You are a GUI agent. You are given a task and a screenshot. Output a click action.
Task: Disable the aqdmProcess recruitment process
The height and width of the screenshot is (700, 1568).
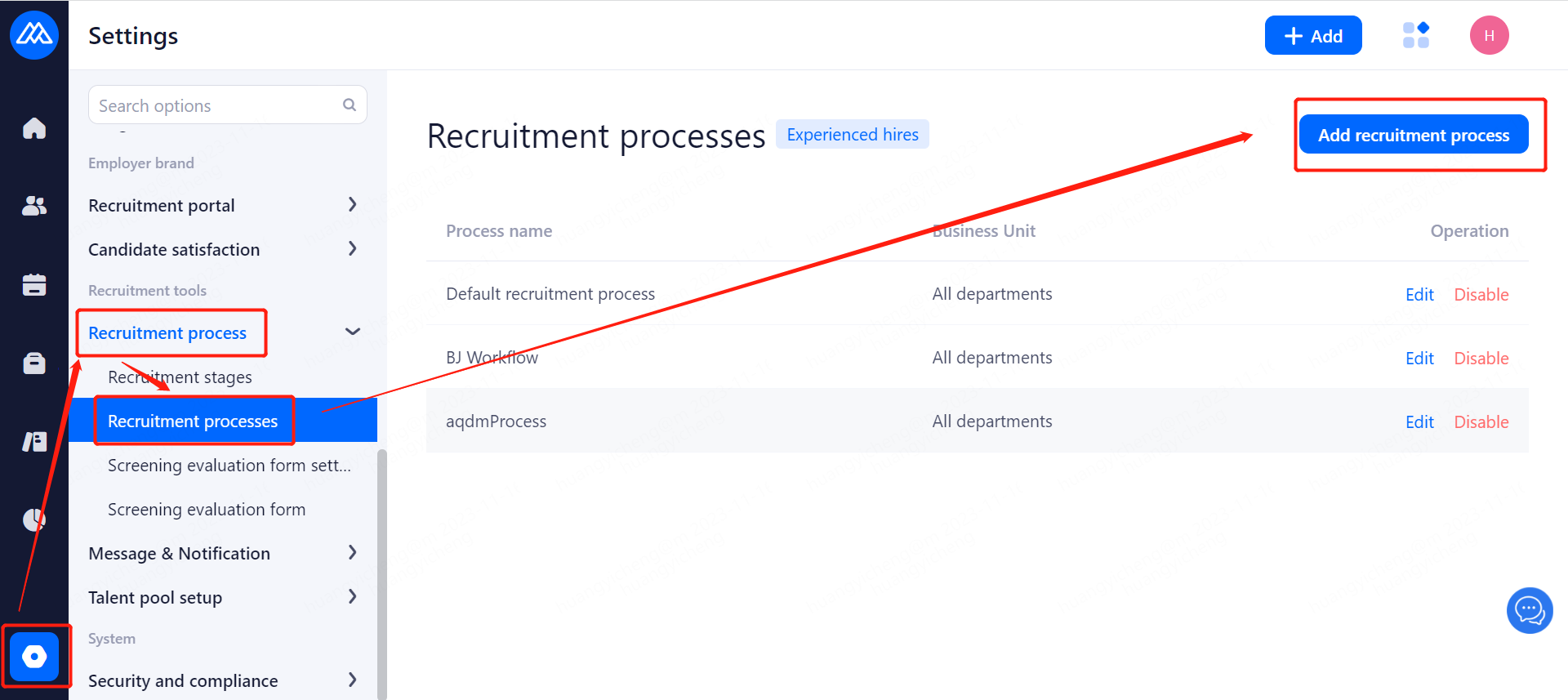pyautogui.click(x=1481, y=421)
